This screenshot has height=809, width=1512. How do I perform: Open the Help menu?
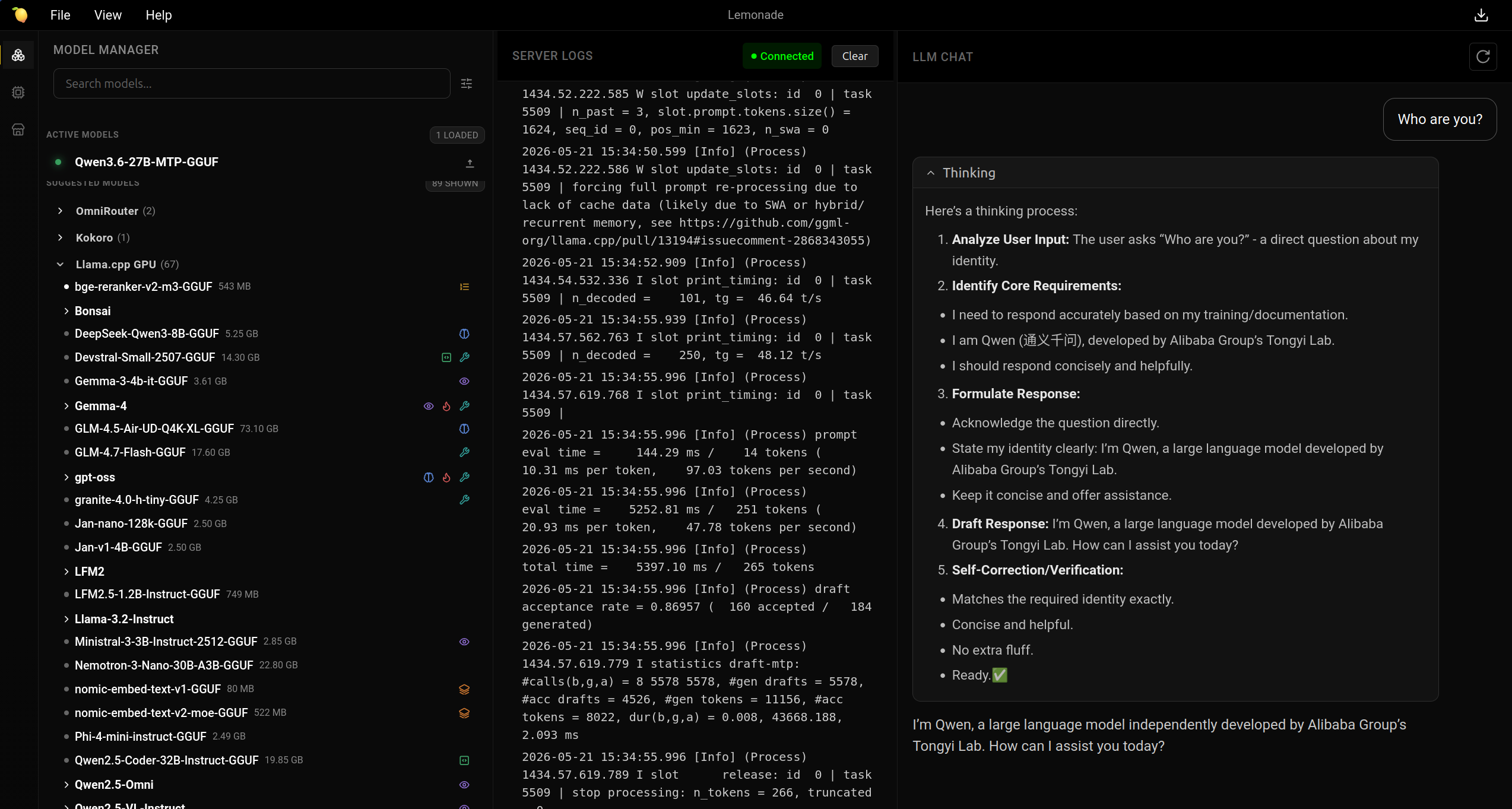(159, 15)
